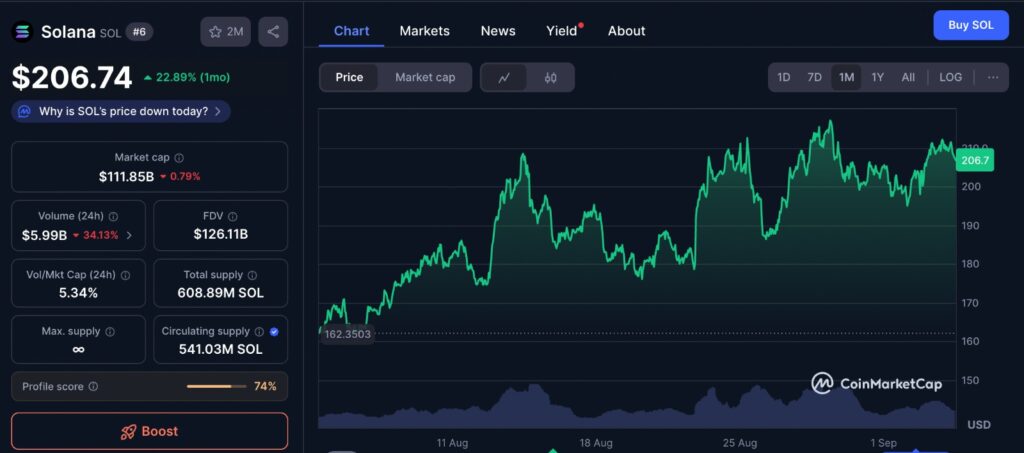The image size is (1024, 453).
Task: Open the Yield tab
Action: click(x=563, y=31)
